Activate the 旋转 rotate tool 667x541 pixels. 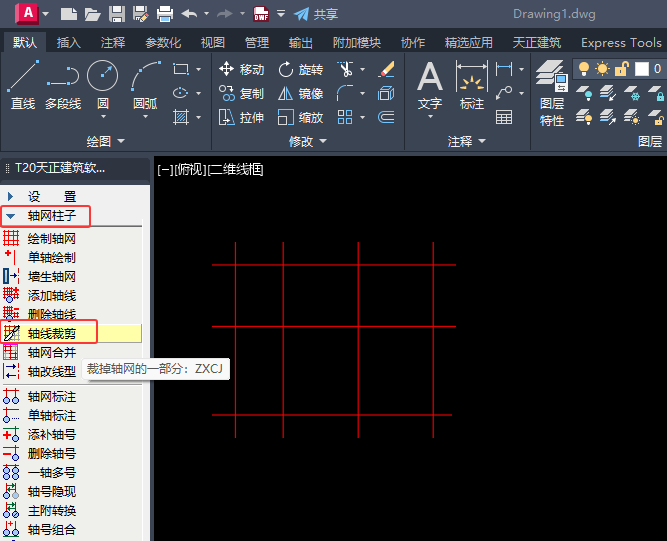click(300, 69)
